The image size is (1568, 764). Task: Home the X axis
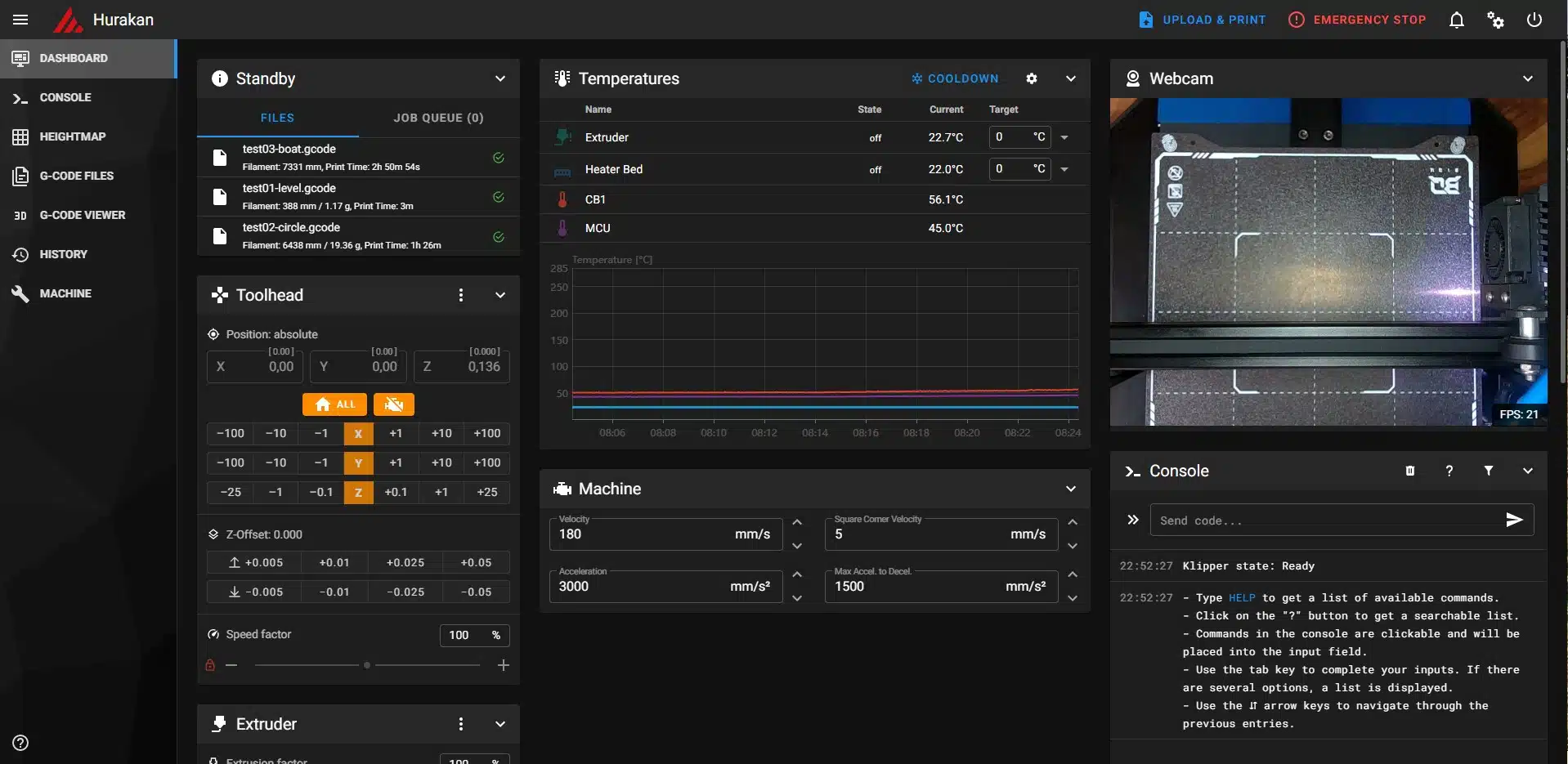tap(358, 434)
